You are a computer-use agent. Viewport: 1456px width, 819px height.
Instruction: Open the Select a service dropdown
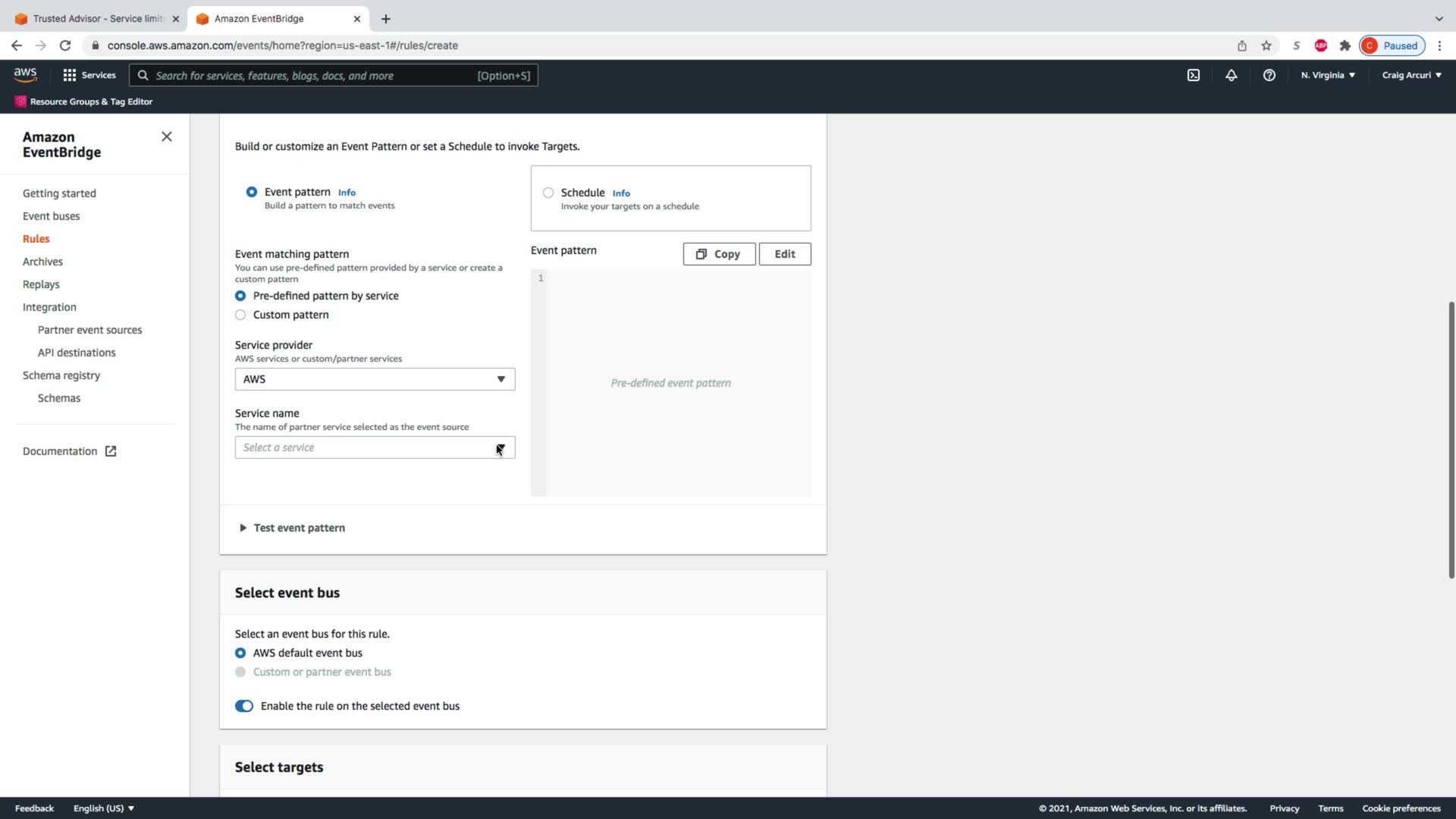click(x=375, y=447)
